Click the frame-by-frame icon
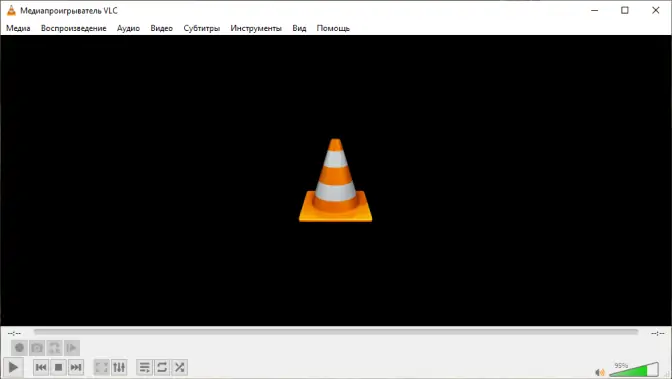The width and height of the screenshot is (672, 379). click(x=72, y=348)
